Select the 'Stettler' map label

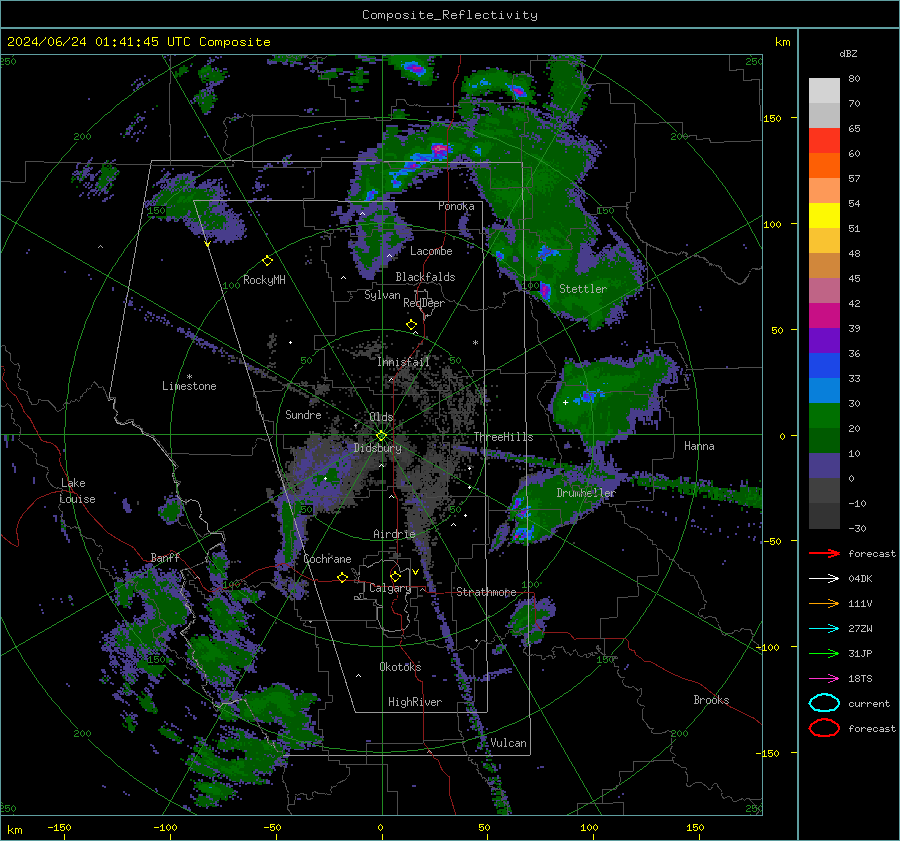(x=583, y=289)
